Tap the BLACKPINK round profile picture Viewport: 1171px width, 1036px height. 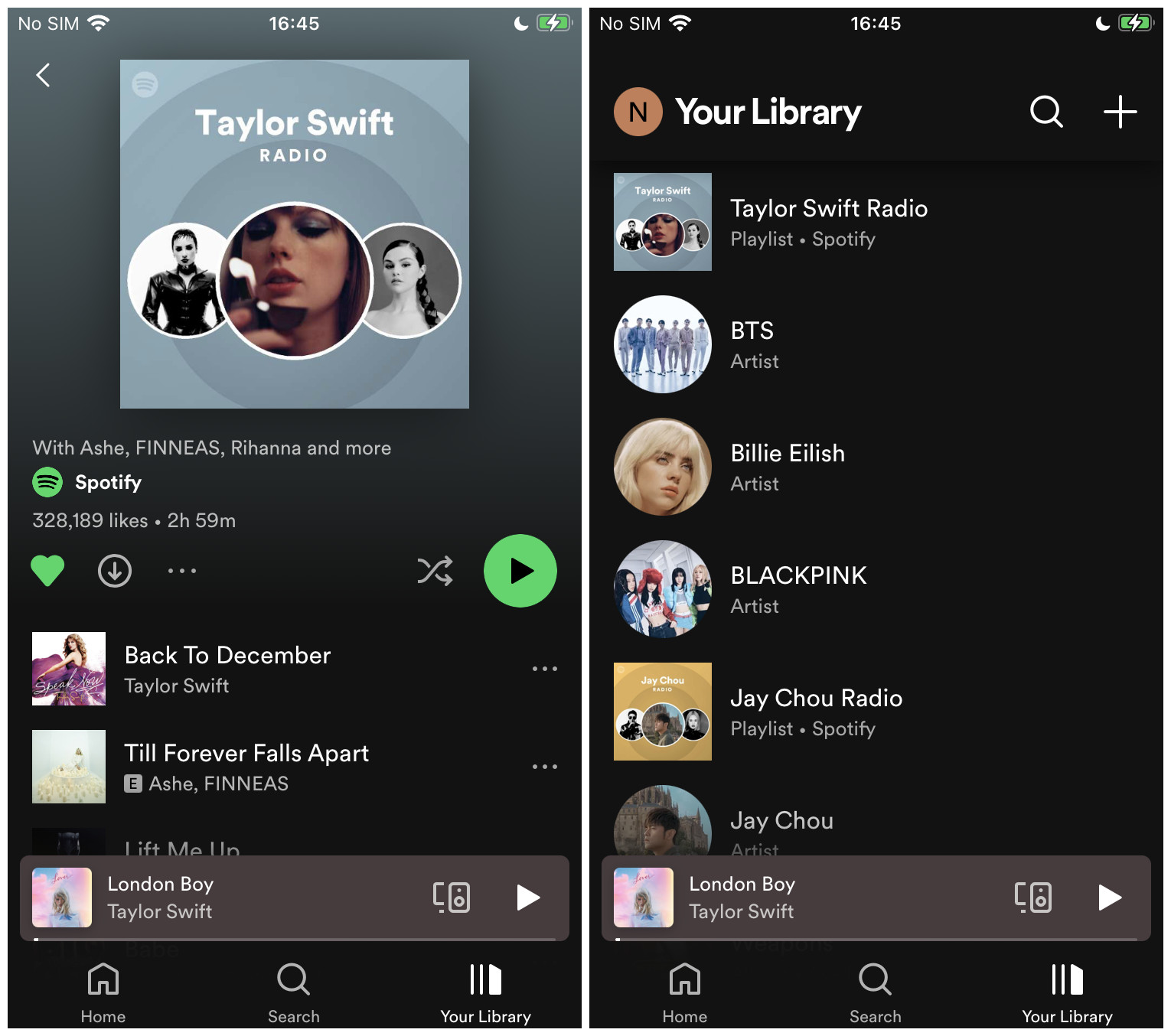click(x=663, y=589)
